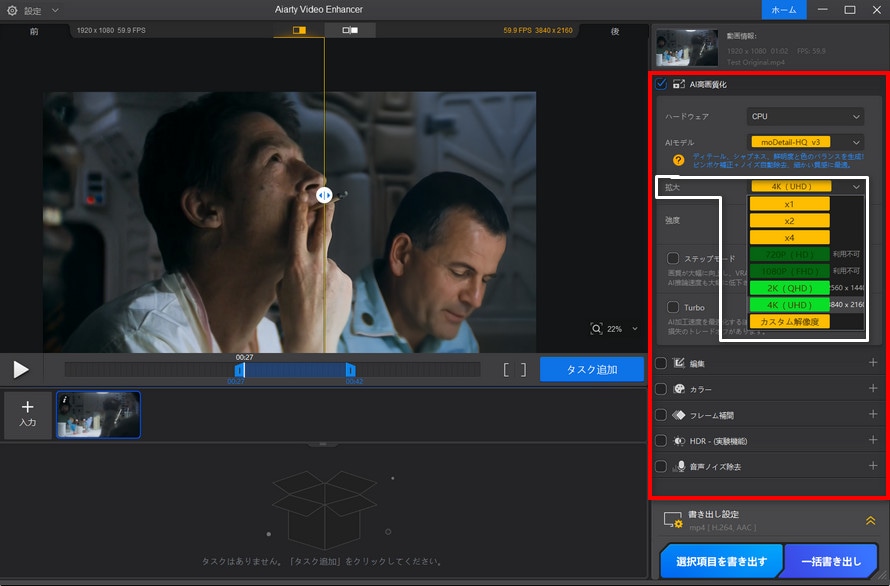This screenshot has width=890, height=586.
Task: Click the 音声ノイズ除去 microphone icon
Action: [x=680, y=465]
